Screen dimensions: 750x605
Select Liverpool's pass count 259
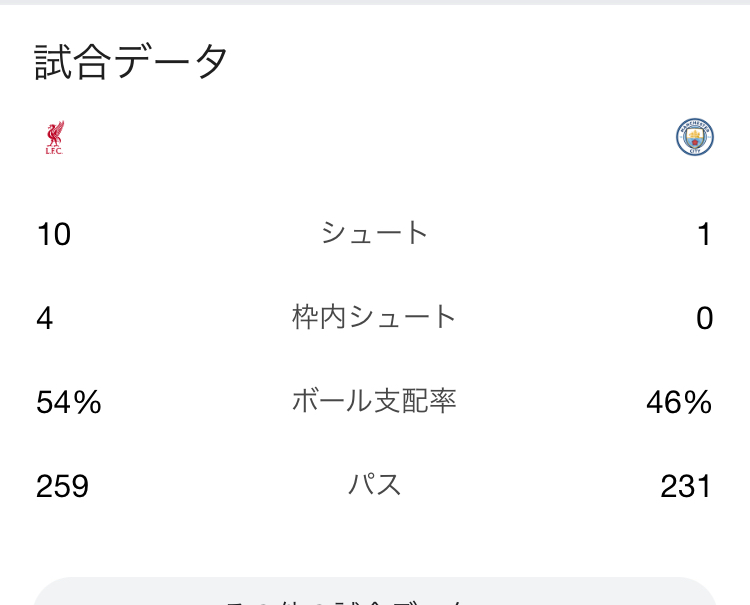pyautogui.click(x=63, y=486)
